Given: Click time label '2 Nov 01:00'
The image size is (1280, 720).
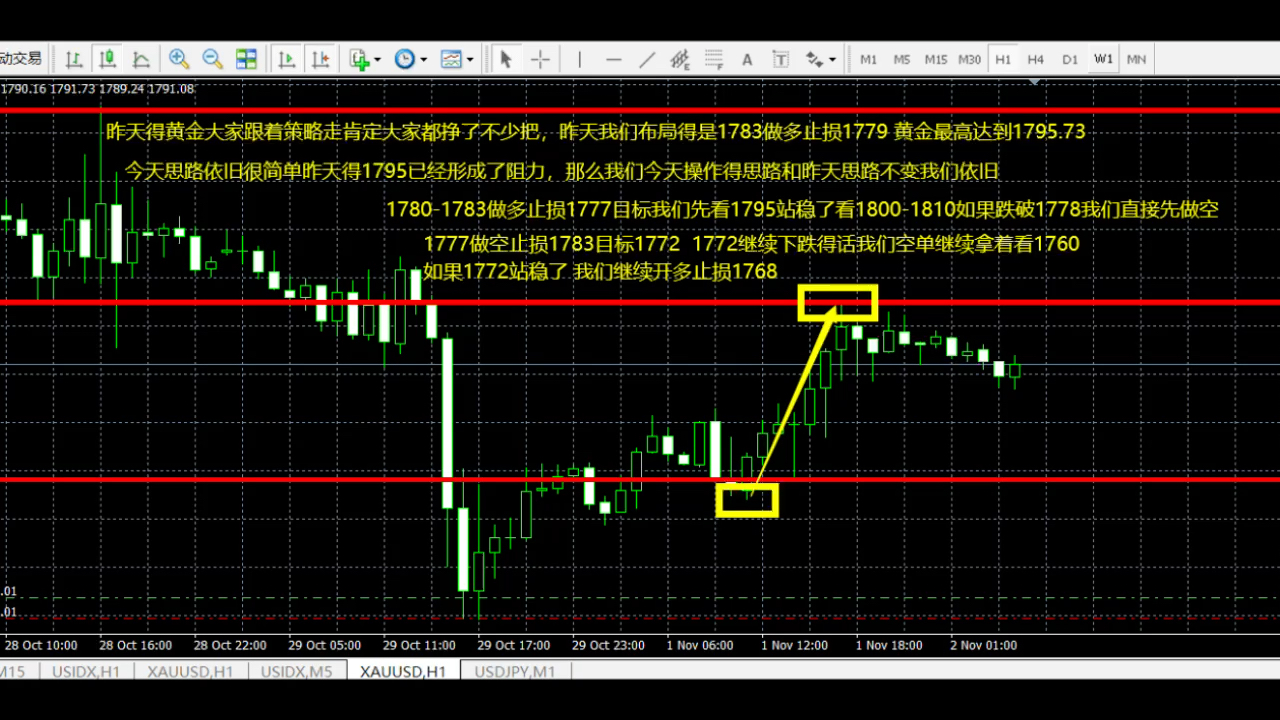Looking at the screenshot, I should 982,645.
